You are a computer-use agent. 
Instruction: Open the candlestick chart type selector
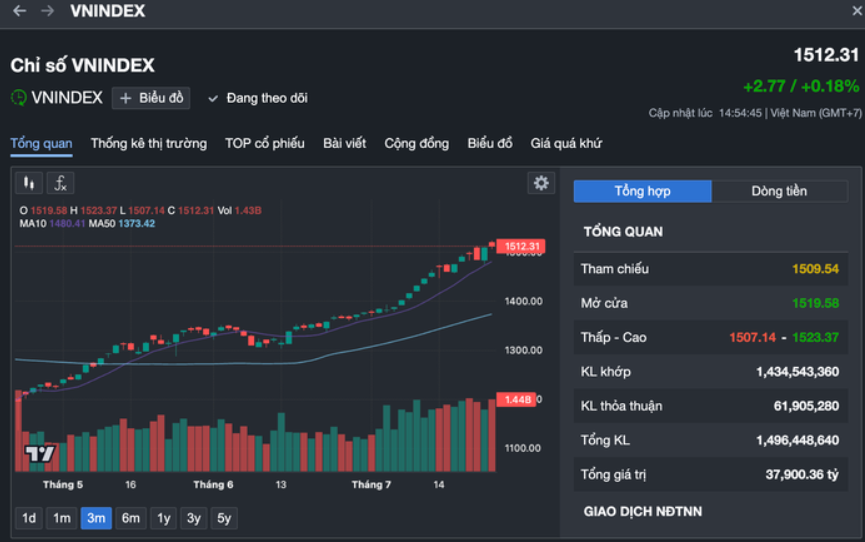point(29,183)
